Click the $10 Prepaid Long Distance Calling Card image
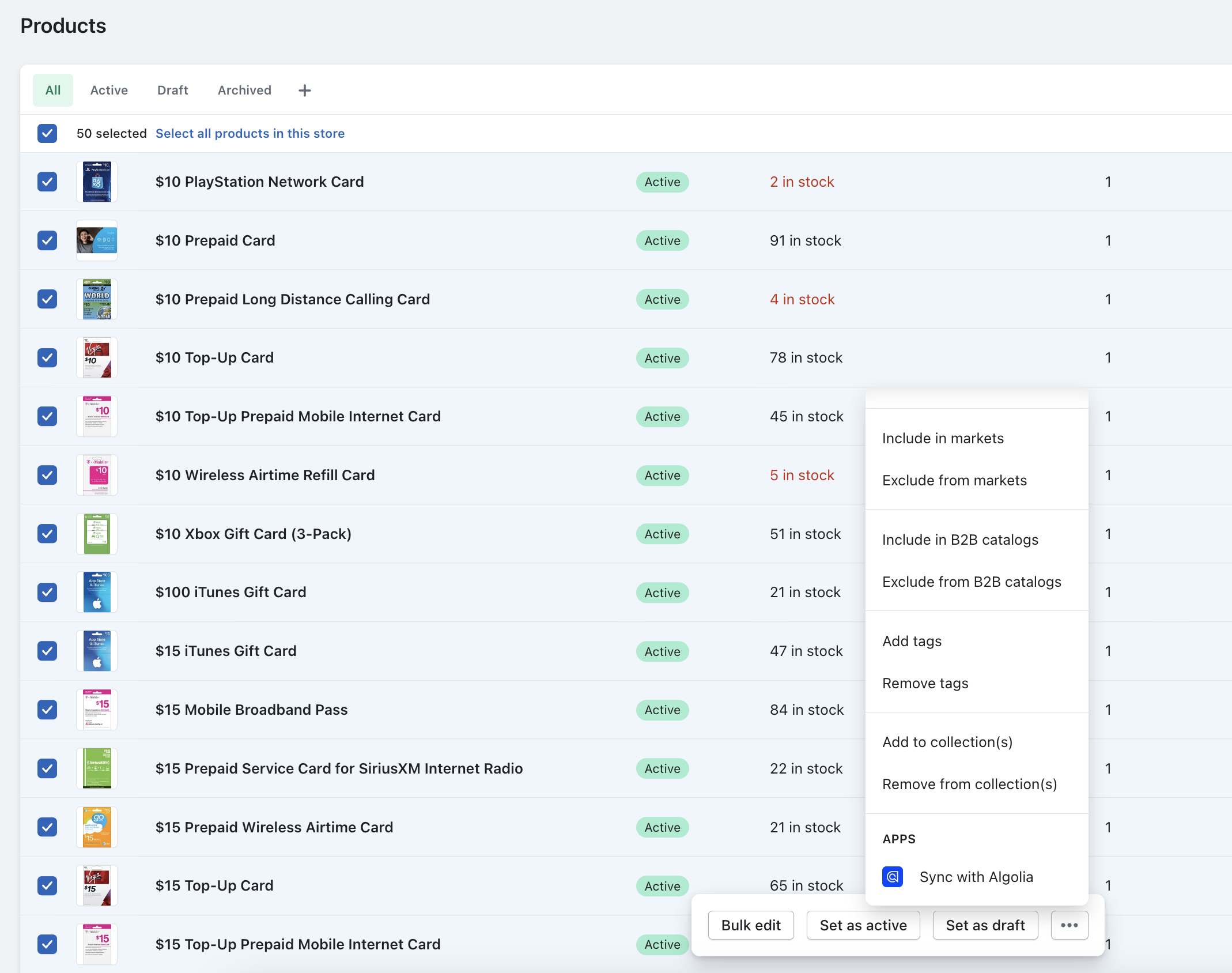Viewport: 1232px width, 973px height. click(x=97, y=299)
